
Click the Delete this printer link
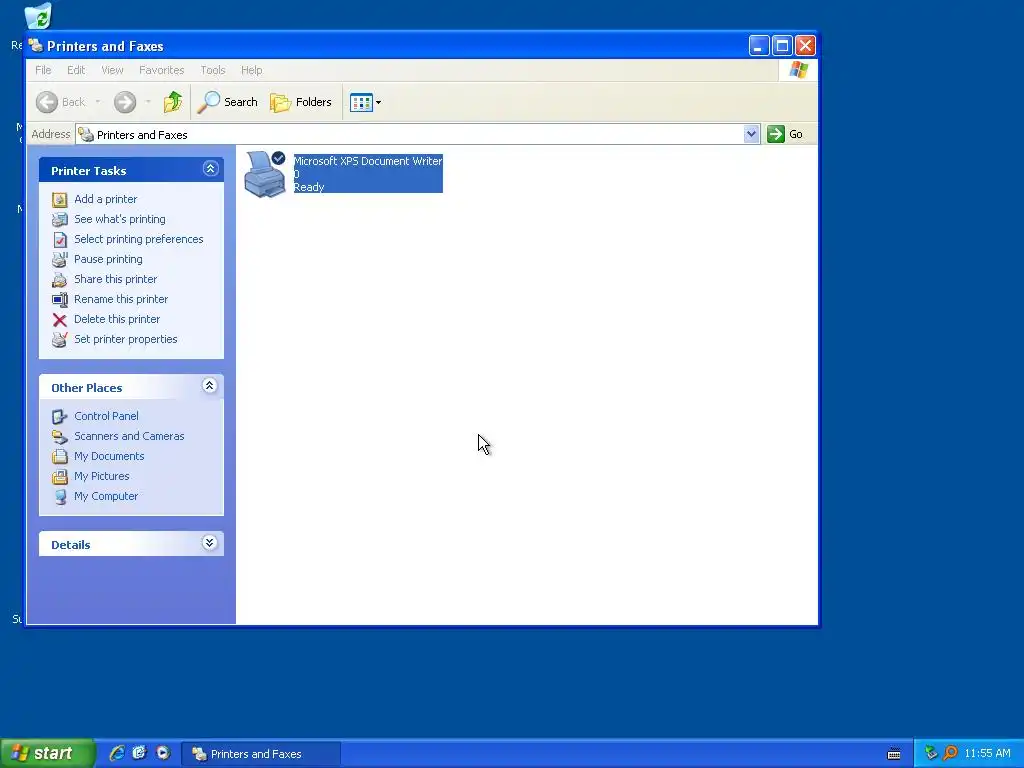tap(117, 319)
